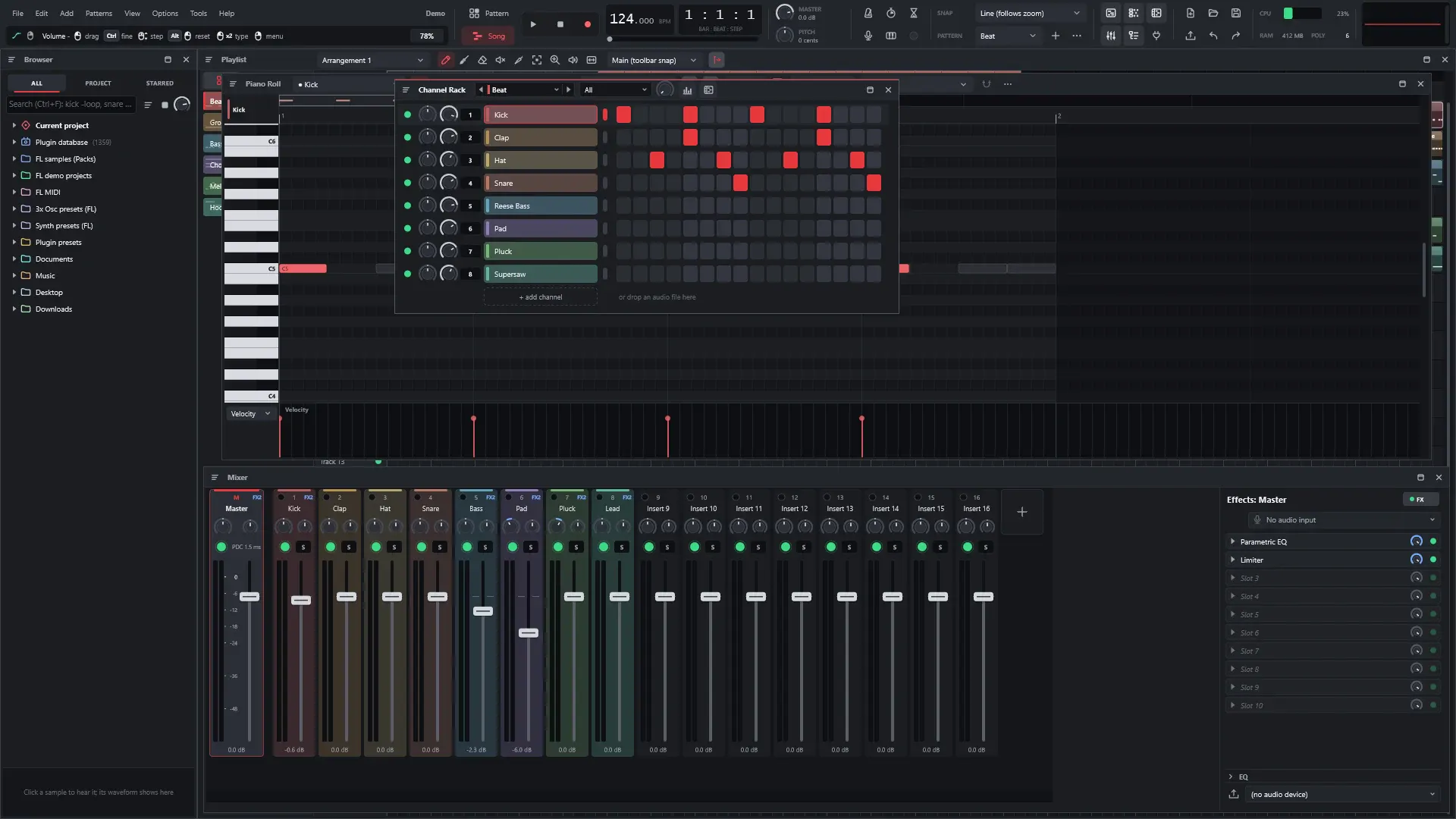
Task: Click the undo arrow icon in toolbar
Action: 1213,36
